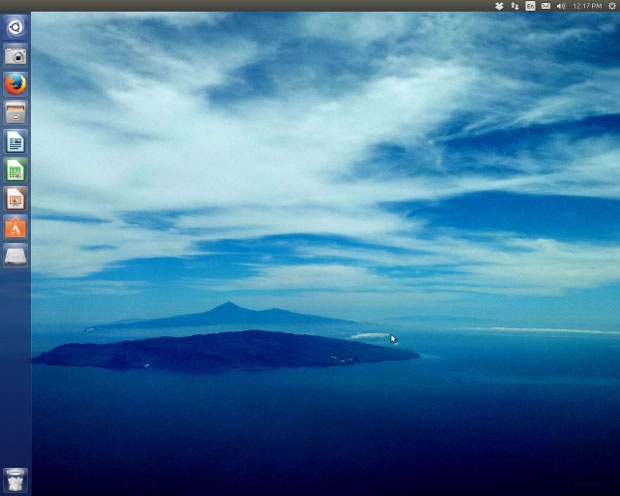Open the mail messaging indicator menu
Viewport: 620px width, 496px height.
pyautogui.click(x=546, y=6)
